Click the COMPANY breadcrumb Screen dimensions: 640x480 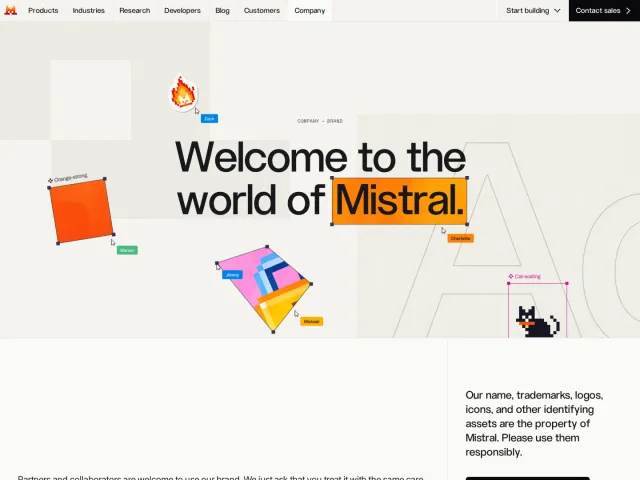pyautogui.click(x=308, y=121)
